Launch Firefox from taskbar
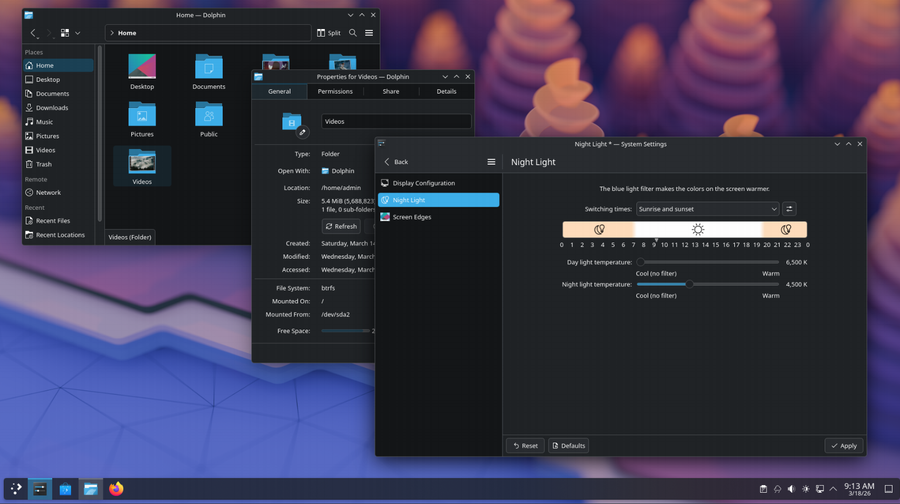 (x=116, y=489)
